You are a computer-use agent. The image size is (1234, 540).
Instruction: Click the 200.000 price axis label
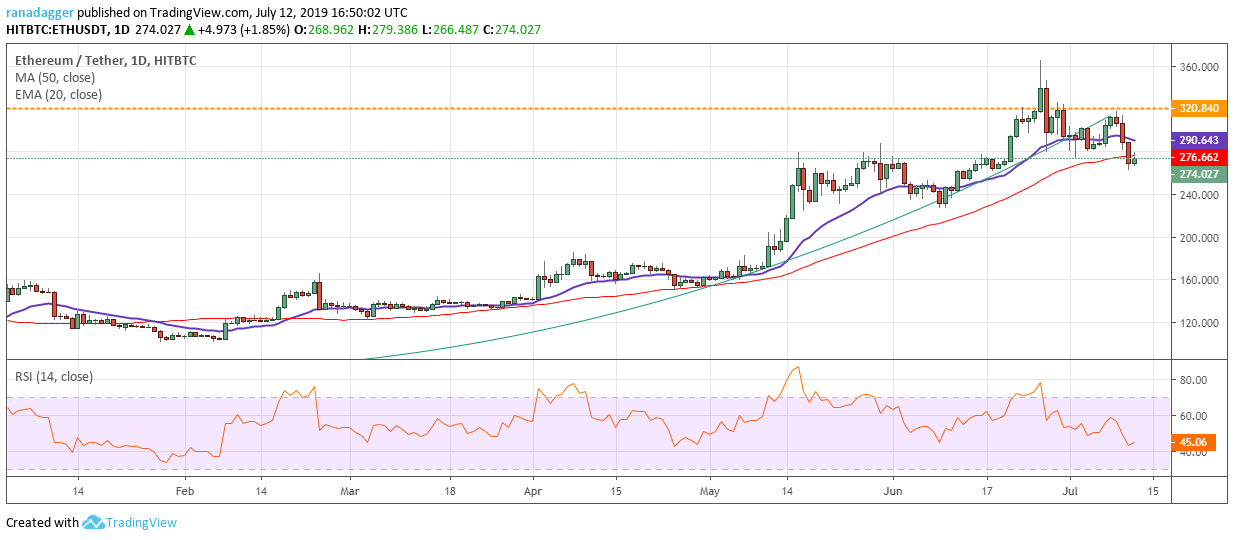[1198, 238]
